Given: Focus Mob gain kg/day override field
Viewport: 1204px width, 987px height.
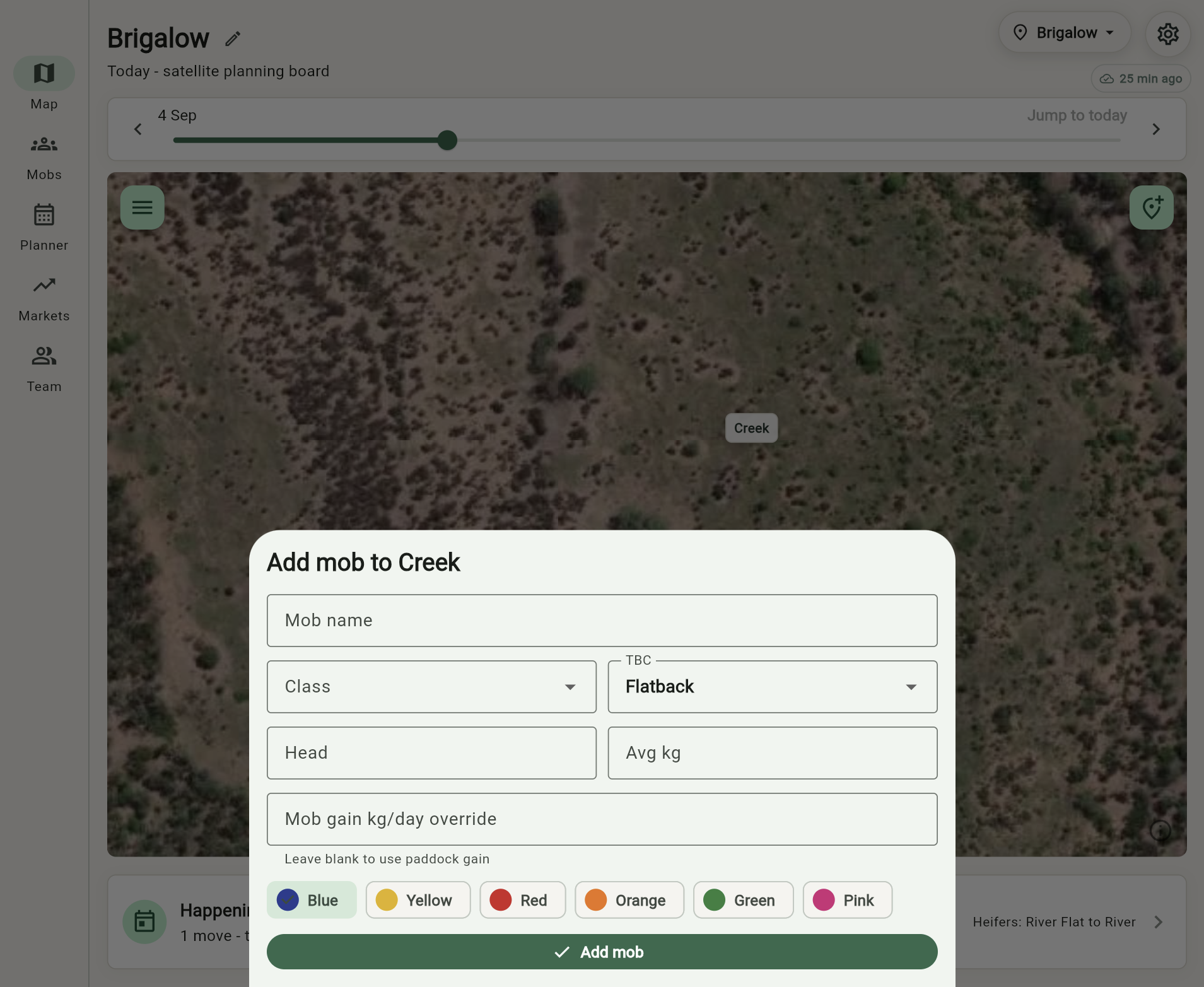Looking at the screenshot, I should click(x=602, y=819).
